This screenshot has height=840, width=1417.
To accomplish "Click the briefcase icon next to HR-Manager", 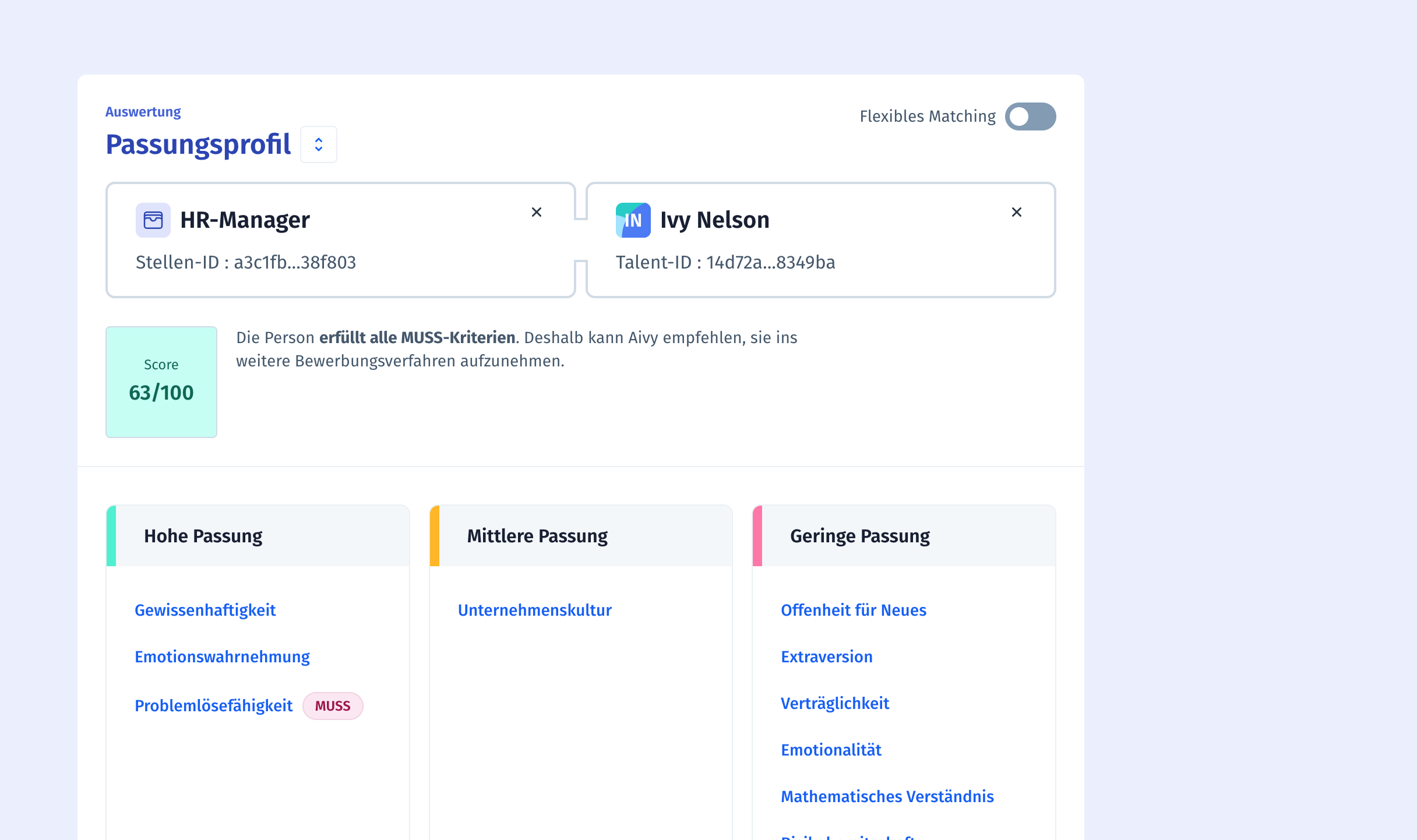I will tap(153, 220).
